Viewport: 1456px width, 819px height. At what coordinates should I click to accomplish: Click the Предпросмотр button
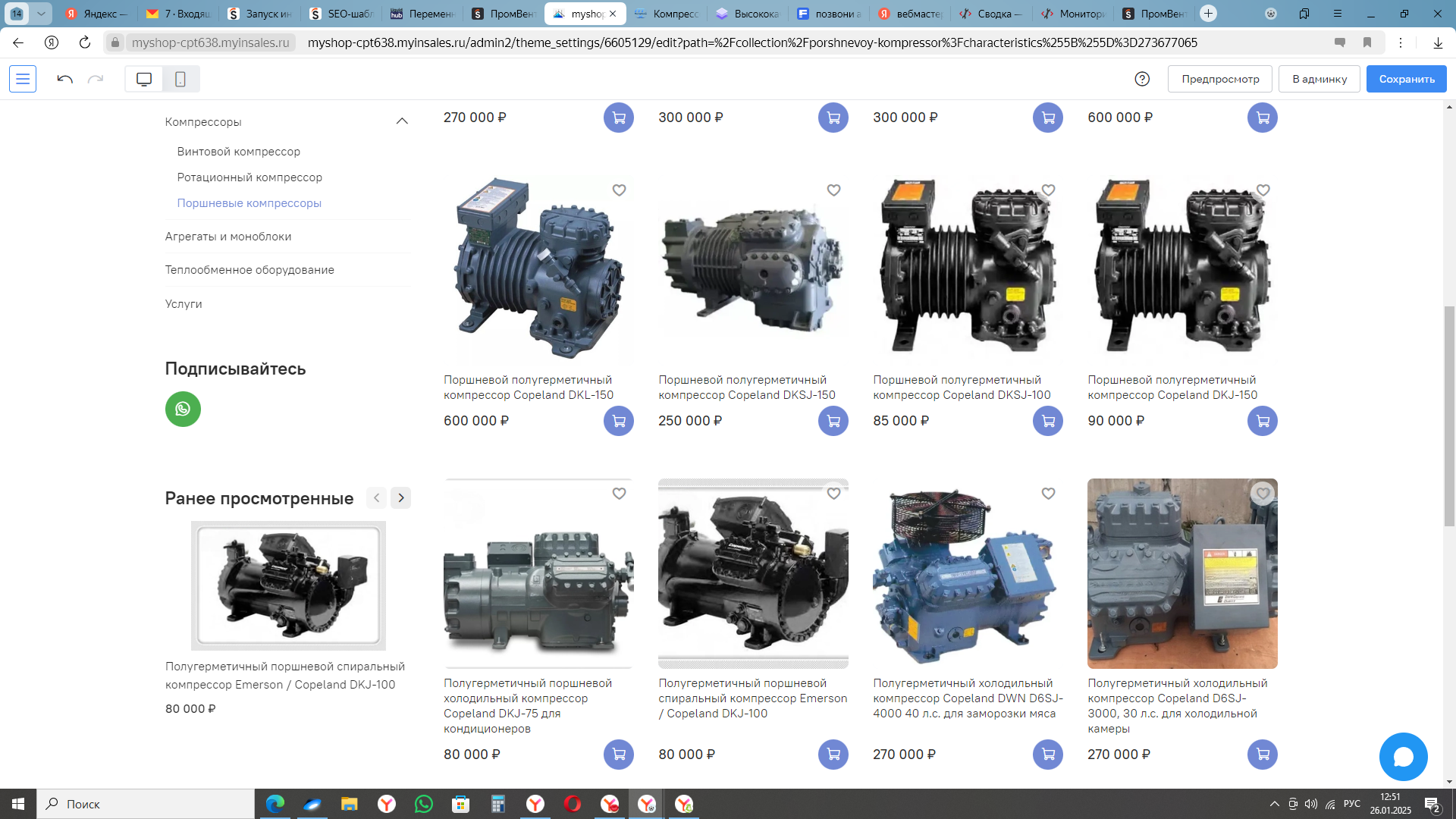point(1219,79)
